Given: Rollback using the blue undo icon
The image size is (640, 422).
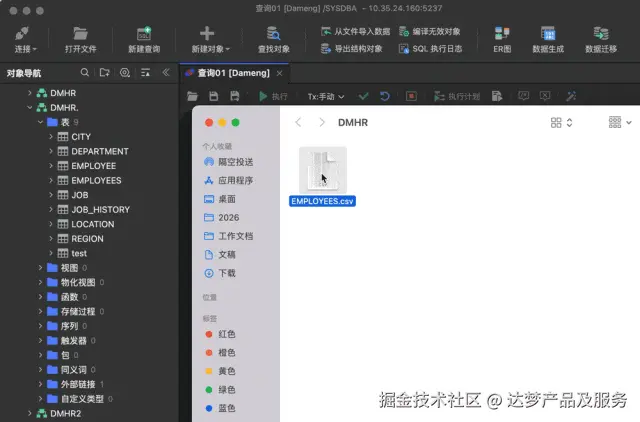Looking at the screenshot, I should pos(384,96).
